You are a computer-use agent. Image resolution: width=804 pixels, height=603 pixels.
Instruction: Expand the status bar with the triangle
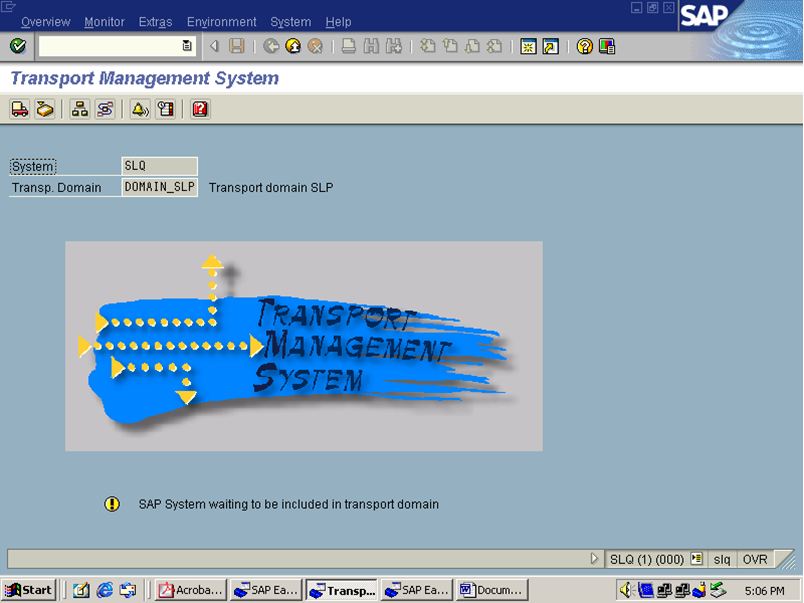(594, 558)
